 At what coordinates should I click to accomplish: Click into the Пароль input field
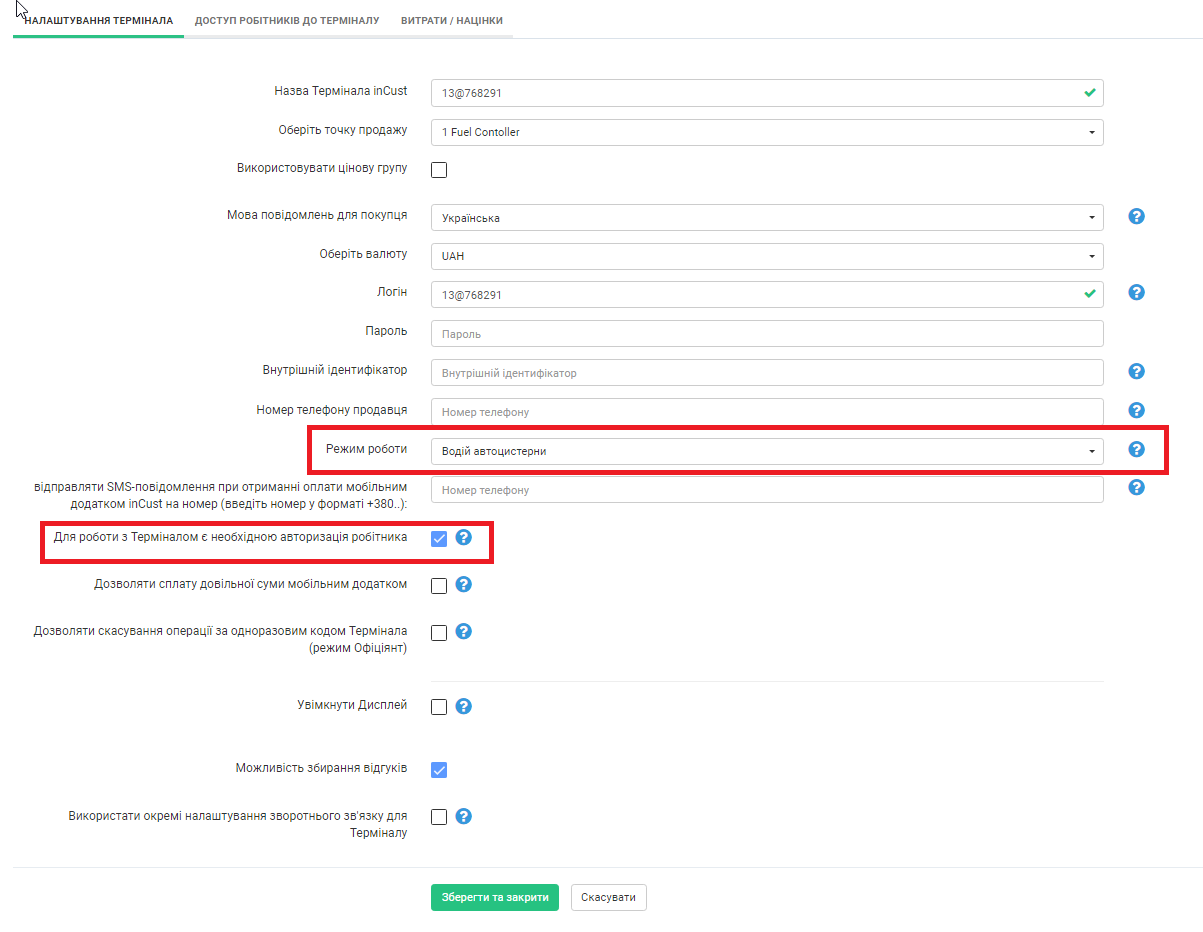point(767,334)
